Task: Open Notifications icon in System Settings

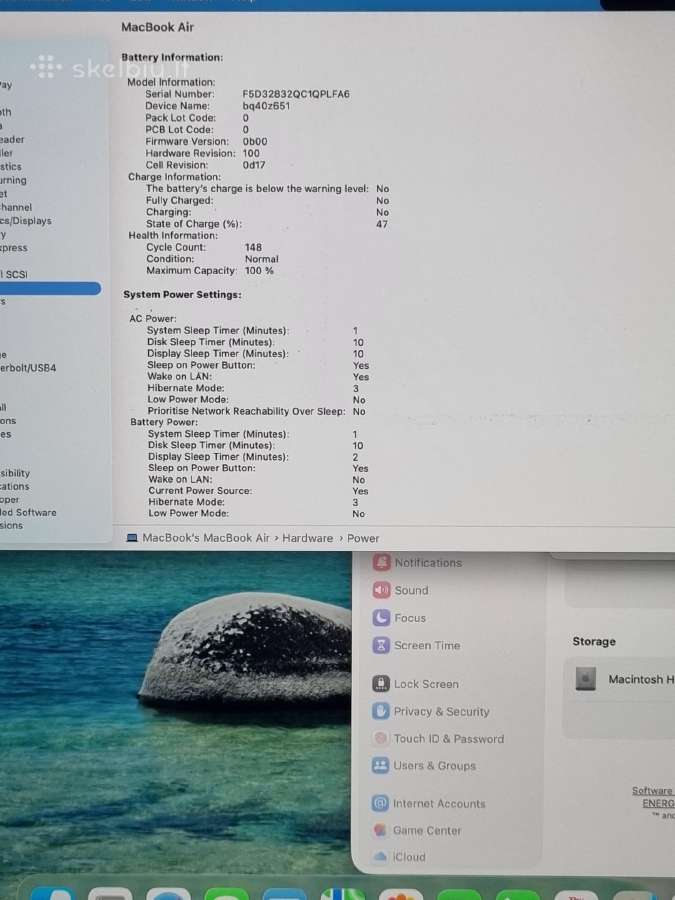Action: point(382,562)
